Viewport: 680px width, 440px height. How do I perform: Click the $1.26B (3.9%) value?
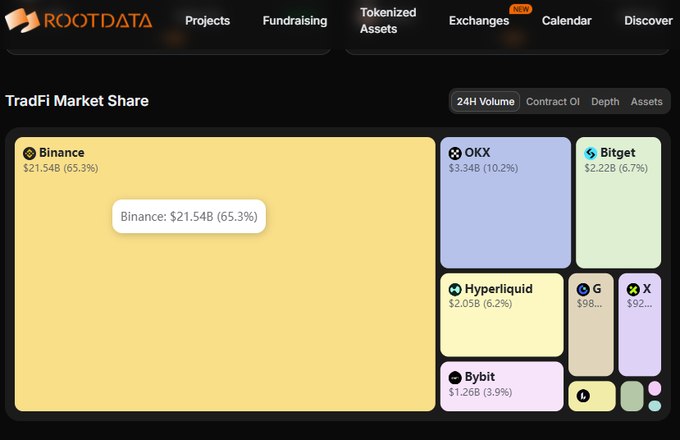click(480, 392)
